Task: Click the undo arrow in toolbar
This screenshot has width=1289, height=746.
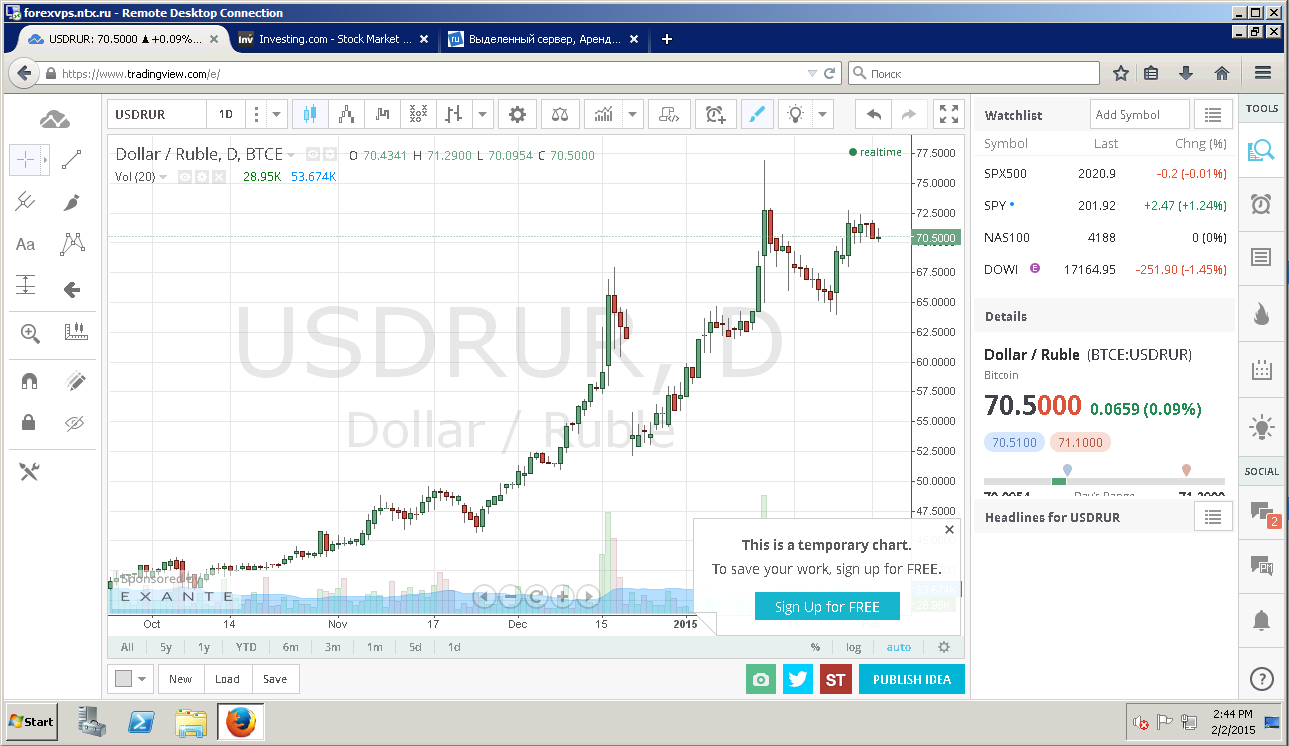Action: coord(874,114)
